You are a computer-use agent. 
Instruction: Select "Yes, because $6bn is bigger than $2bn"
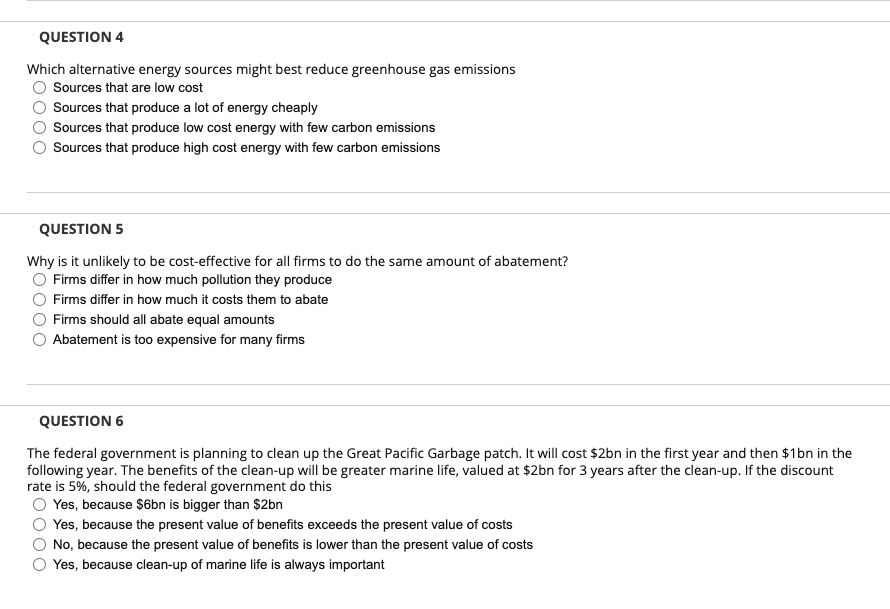coord(39,504)
